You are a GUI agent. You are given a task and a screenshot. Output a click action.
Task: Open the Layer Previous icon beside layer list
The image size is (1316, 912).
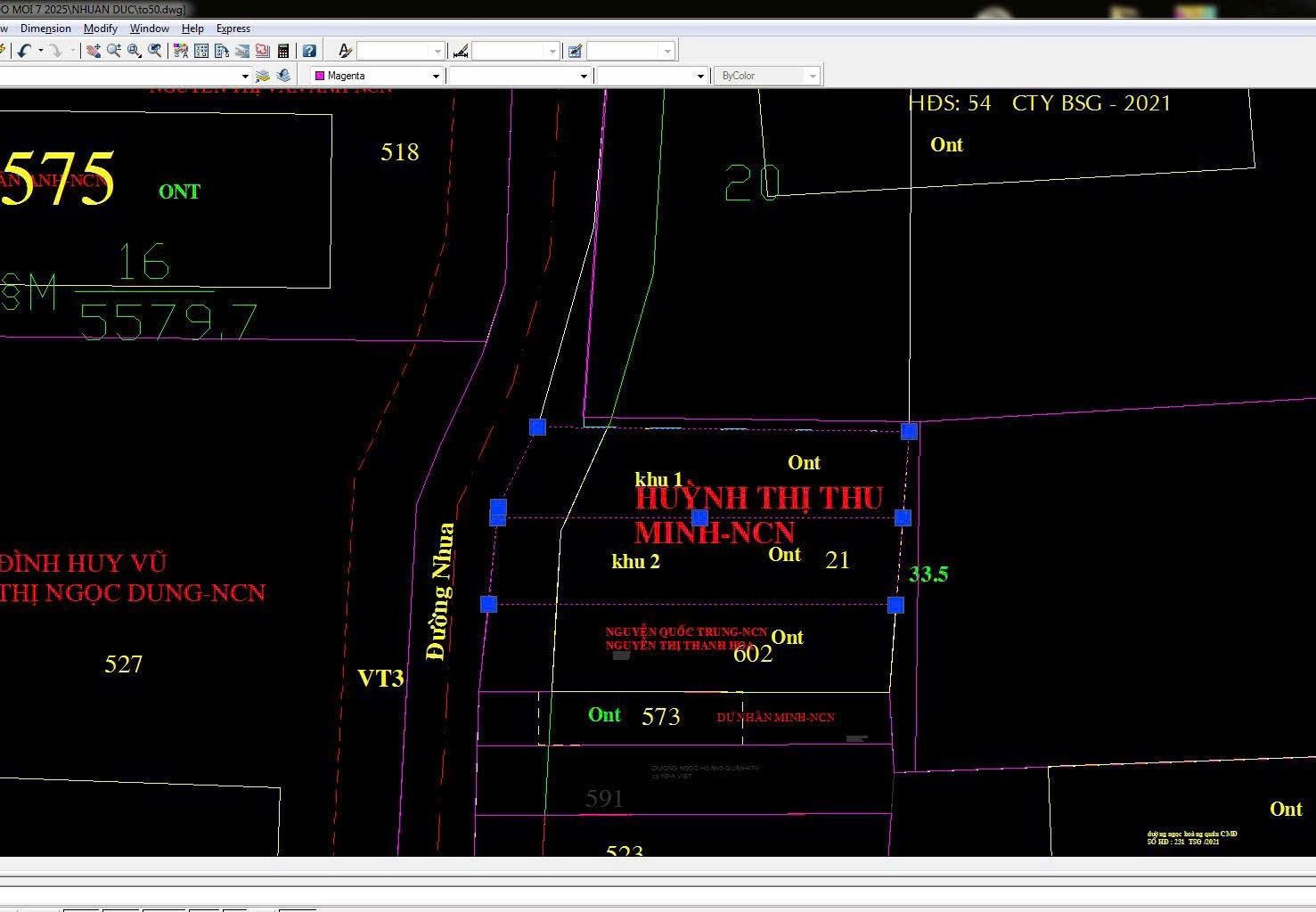(x=283, y=76)
